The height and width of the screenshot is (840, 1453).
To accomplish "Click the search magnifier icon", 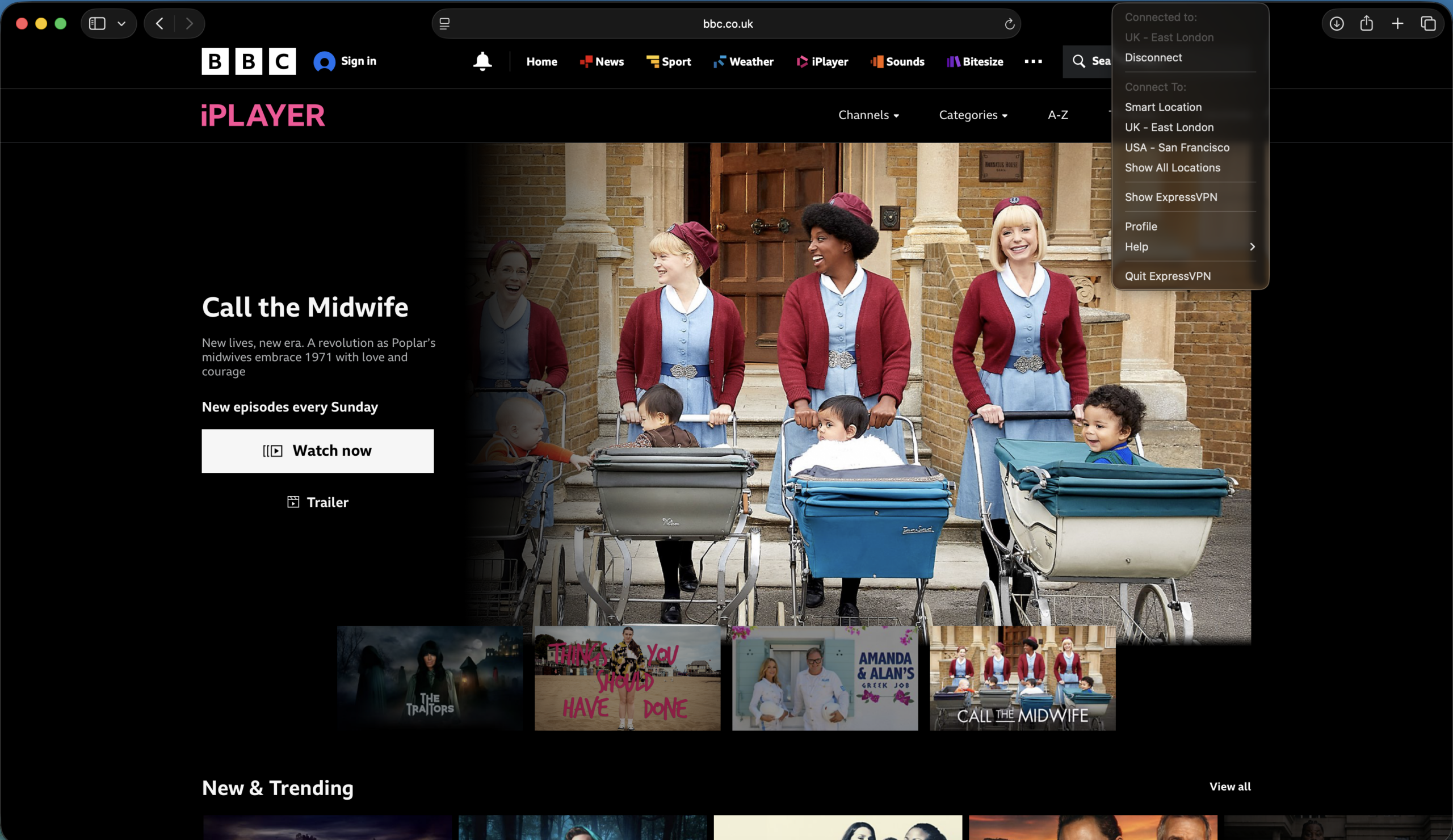I will coord(1078,61).
